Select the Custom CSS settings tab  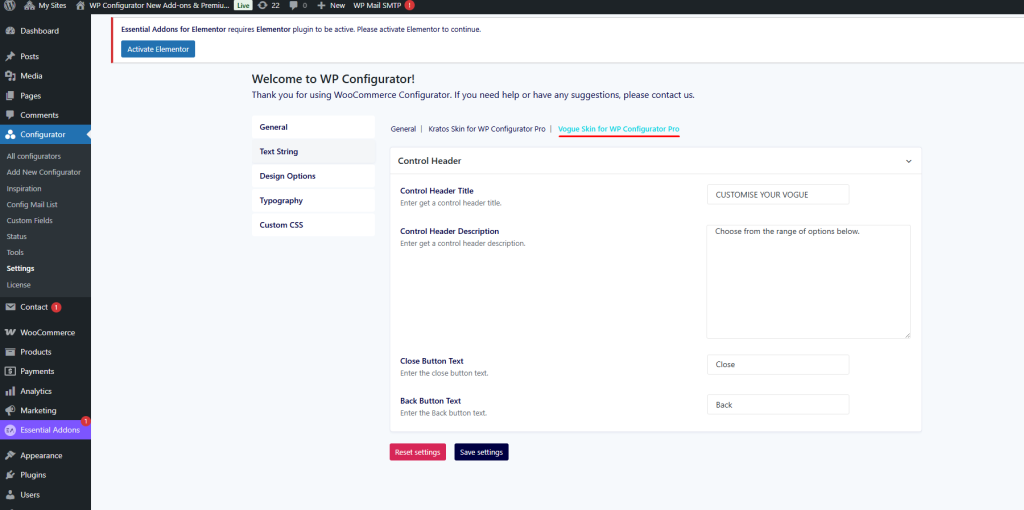[313, 225]
